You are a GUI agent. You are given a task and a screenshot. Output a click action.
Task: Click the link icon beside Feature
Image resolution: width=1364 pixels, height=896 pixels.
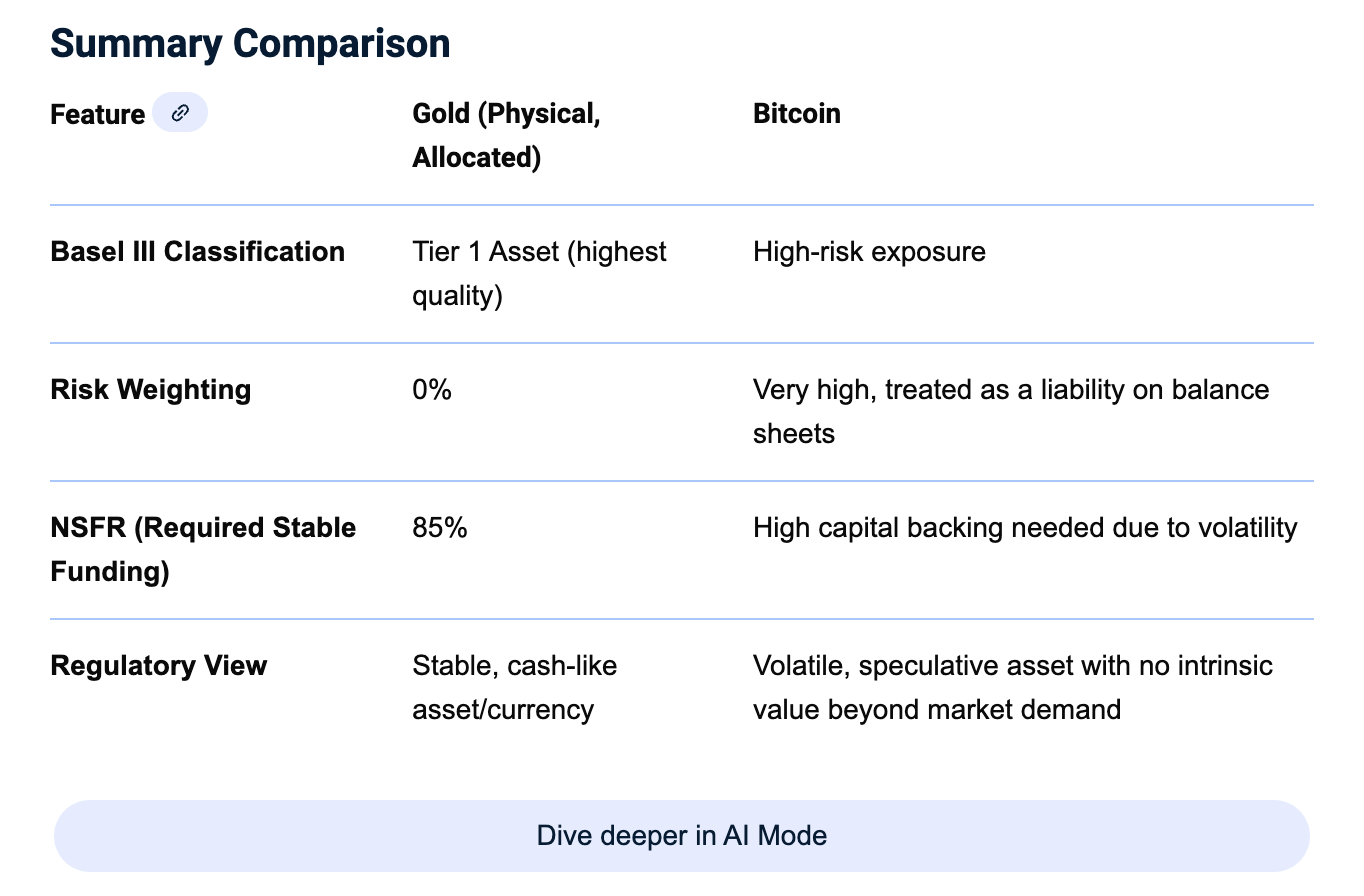pos(180,113)
